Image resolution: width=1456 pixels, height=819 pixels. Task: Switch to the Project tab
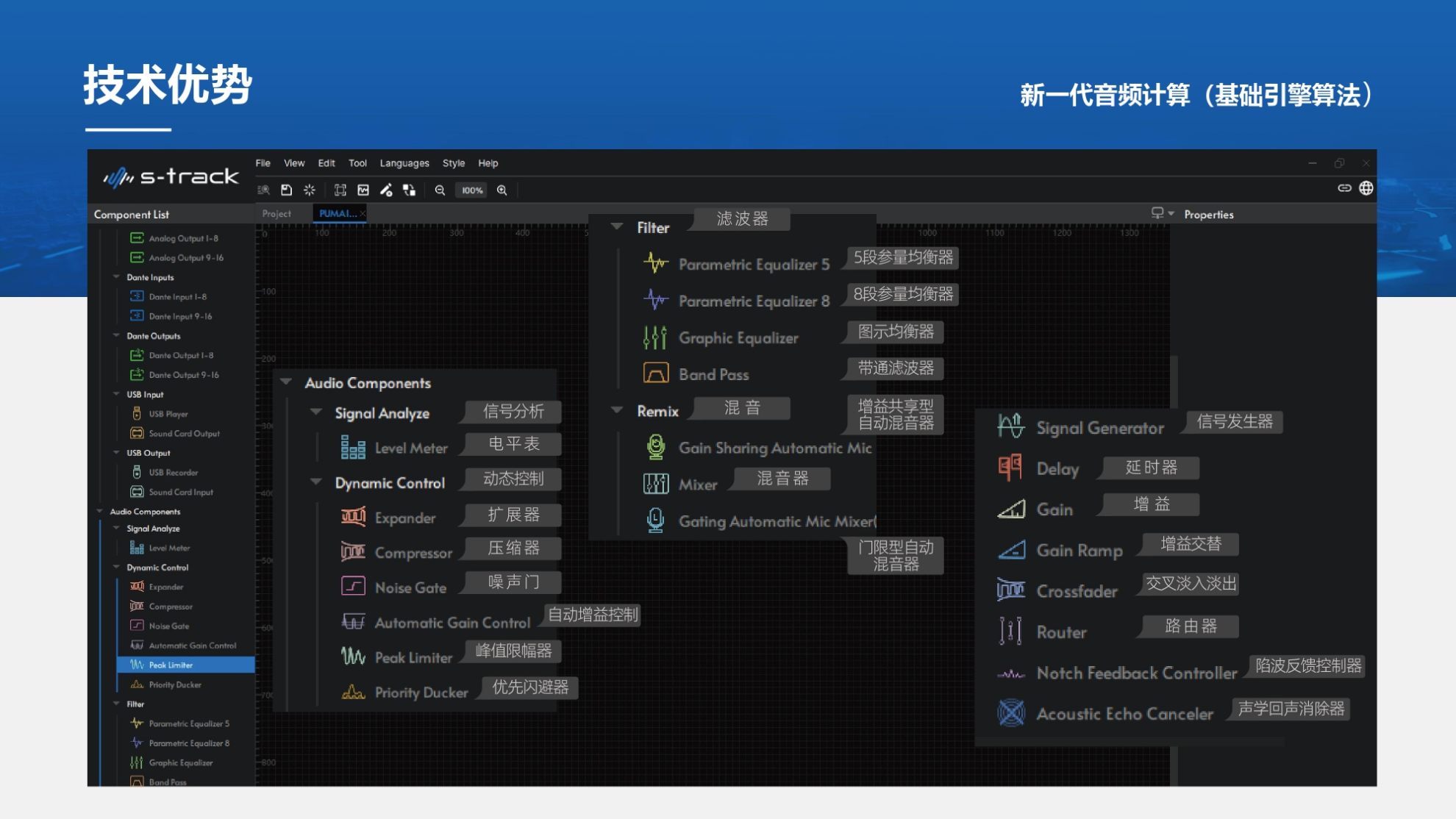tap(275, 213)
